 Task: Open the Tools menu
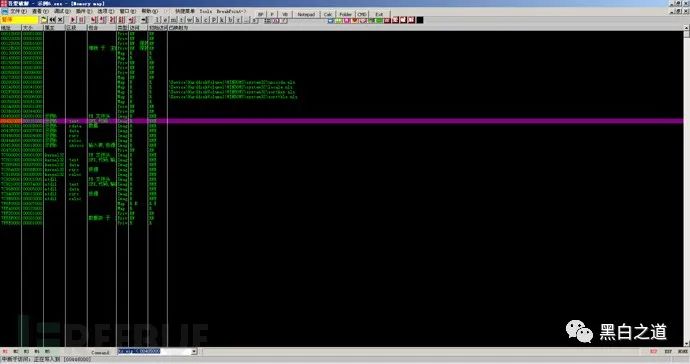click(206, 11)
